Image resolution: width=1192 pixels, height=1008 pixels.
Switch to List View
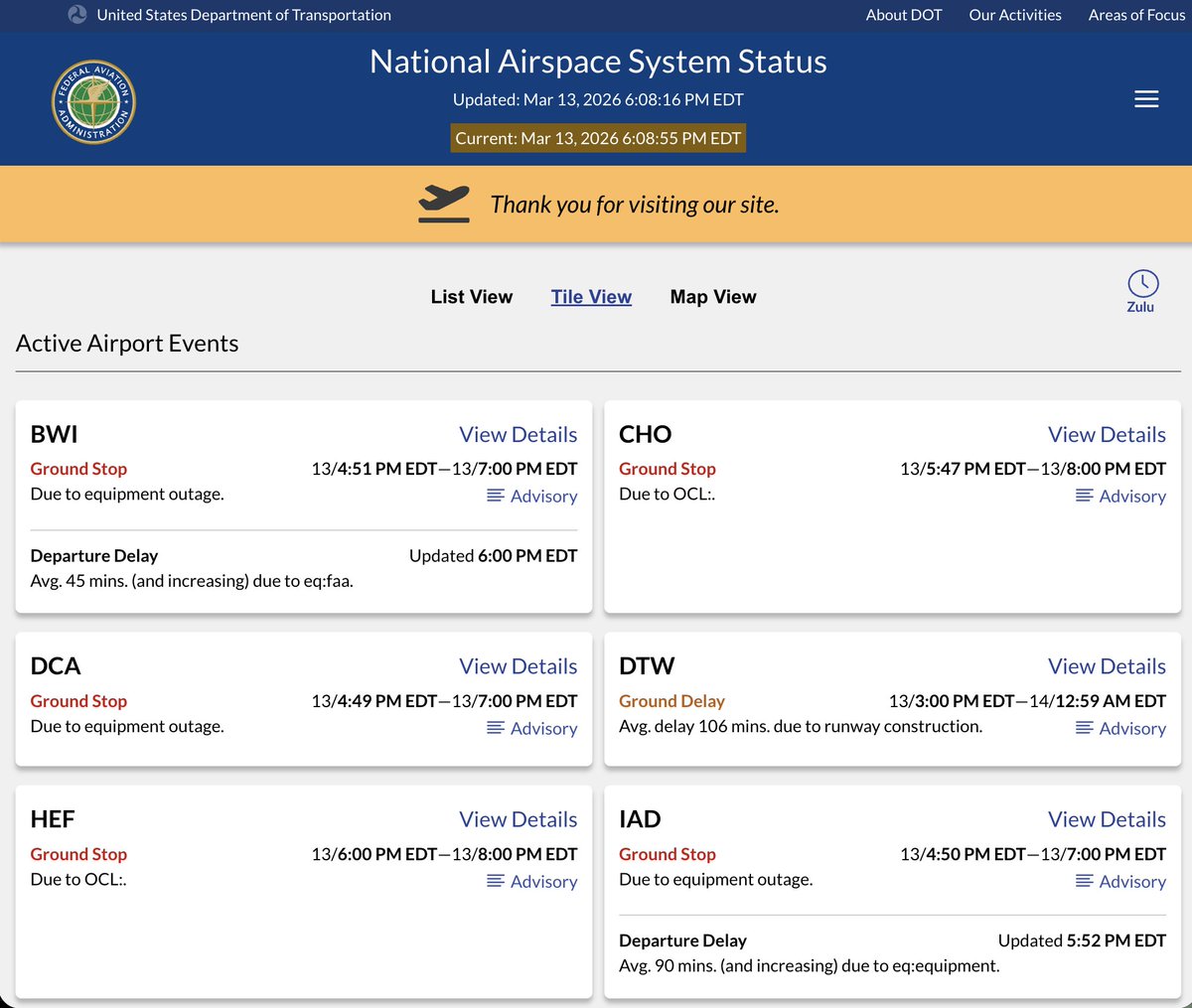coord(472,297)
